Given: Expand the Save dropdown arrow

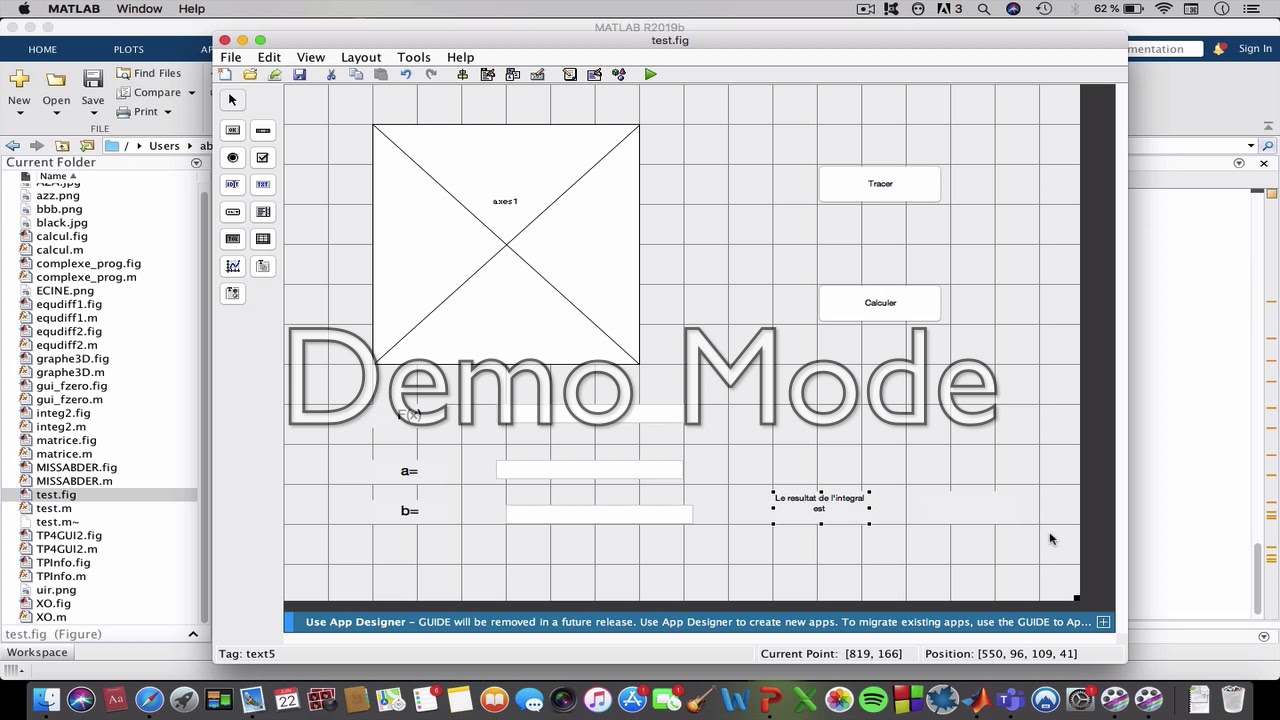Looking at the screenshot, I should [x=92, y=113].
